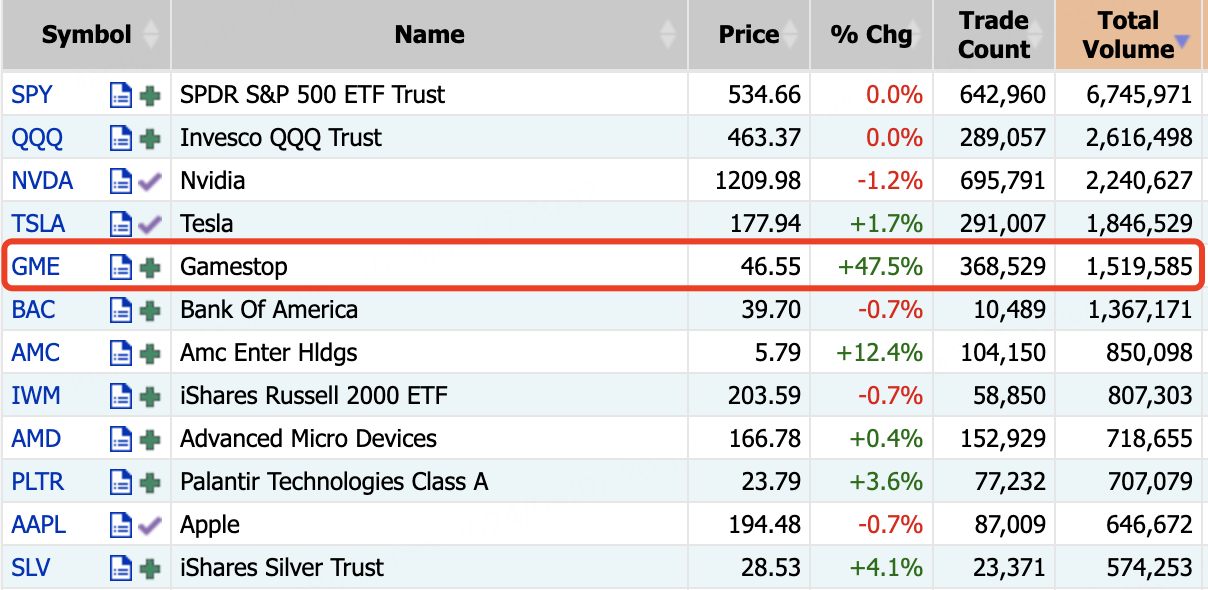Image resolution: width=1208 pixels, height=590 pixels.
Task: Sort by the Trade Count column header
Action: [x=993, y=35]
